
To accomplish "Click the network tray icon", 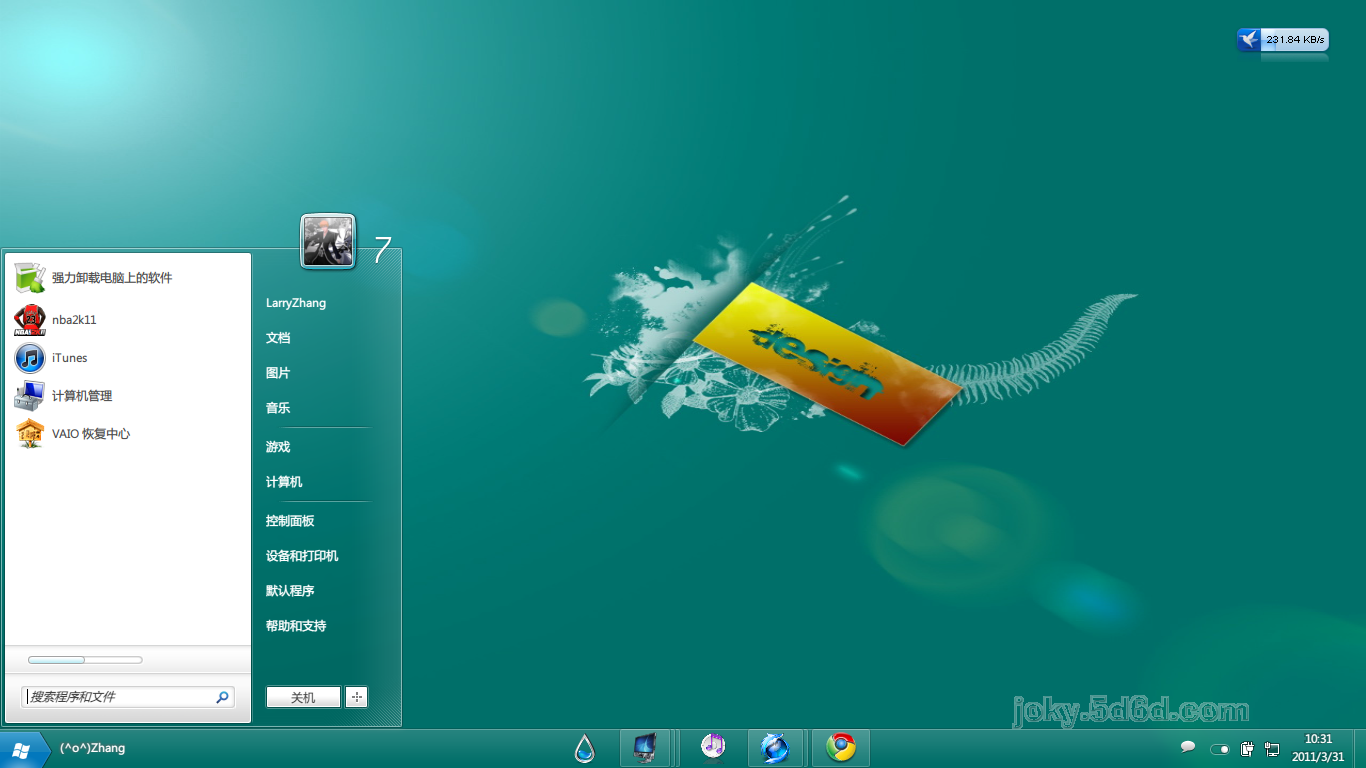I will (x=1272, y=748).
